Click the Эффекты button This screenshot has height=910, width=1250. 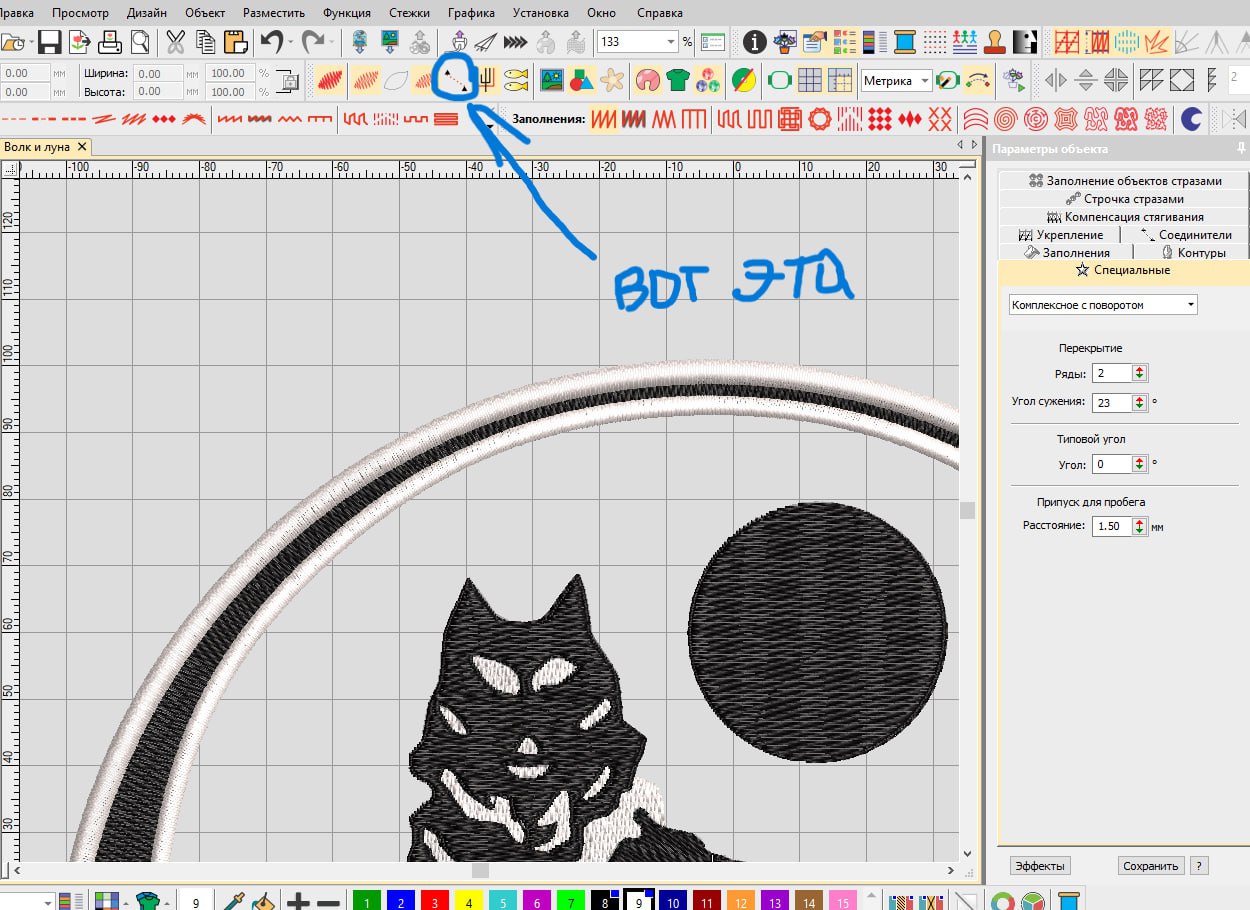click(x=1040, y=866)
